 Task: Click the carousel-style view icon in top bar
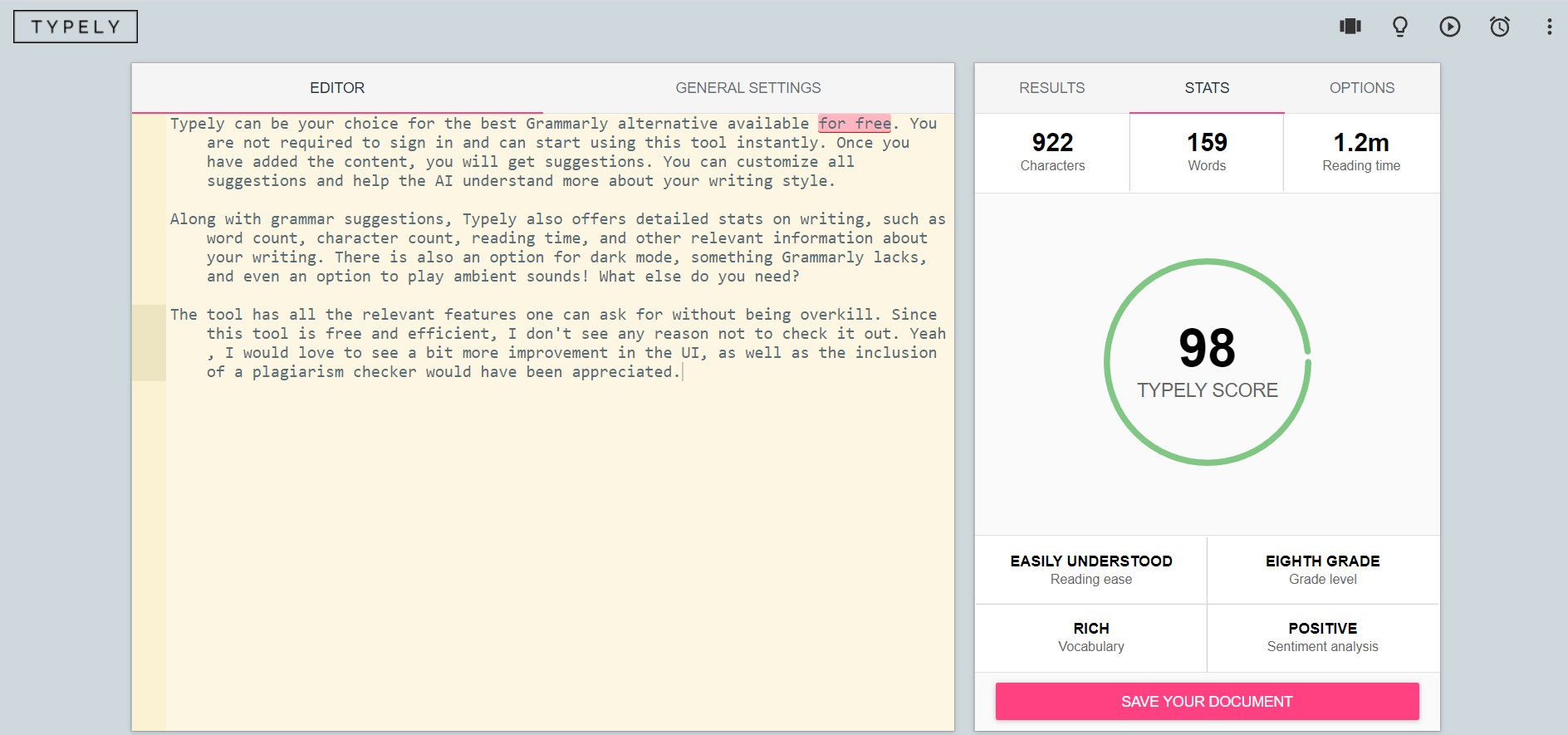pos(1350,27)
